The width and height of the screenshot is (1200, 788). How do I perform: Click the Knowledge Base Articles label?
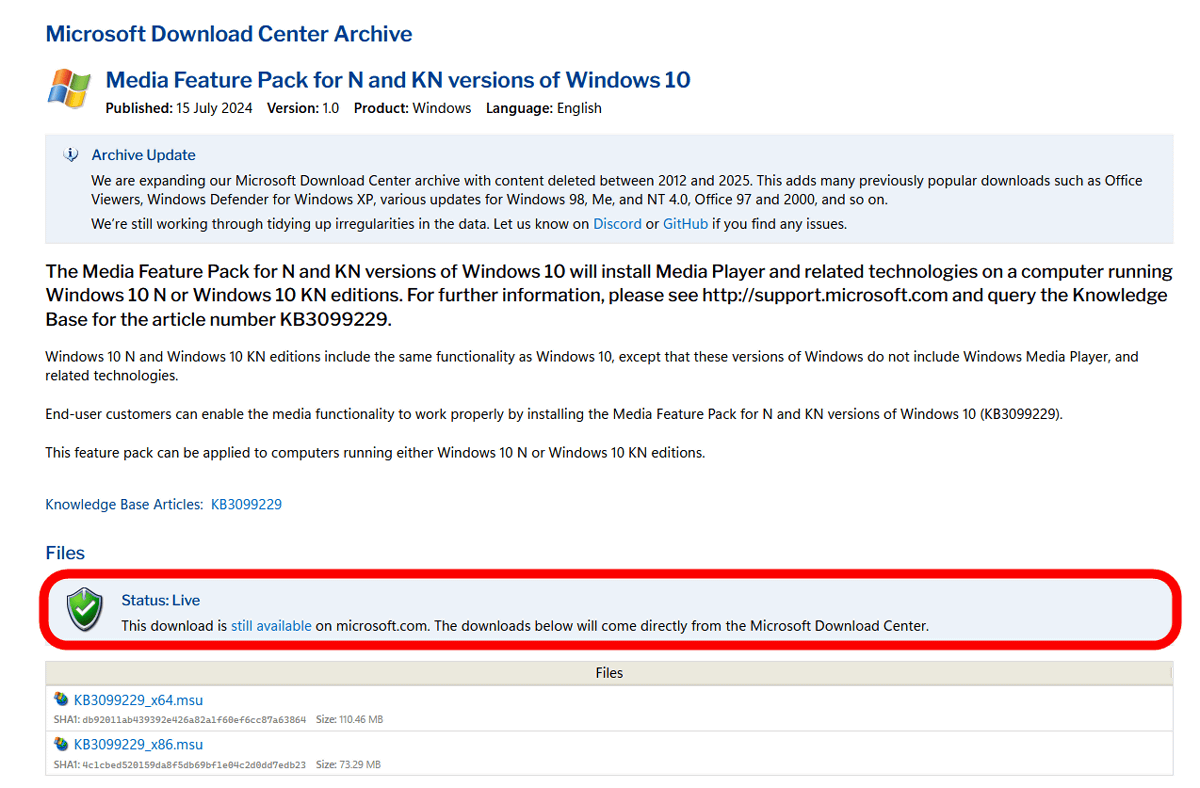click(124, 505)
